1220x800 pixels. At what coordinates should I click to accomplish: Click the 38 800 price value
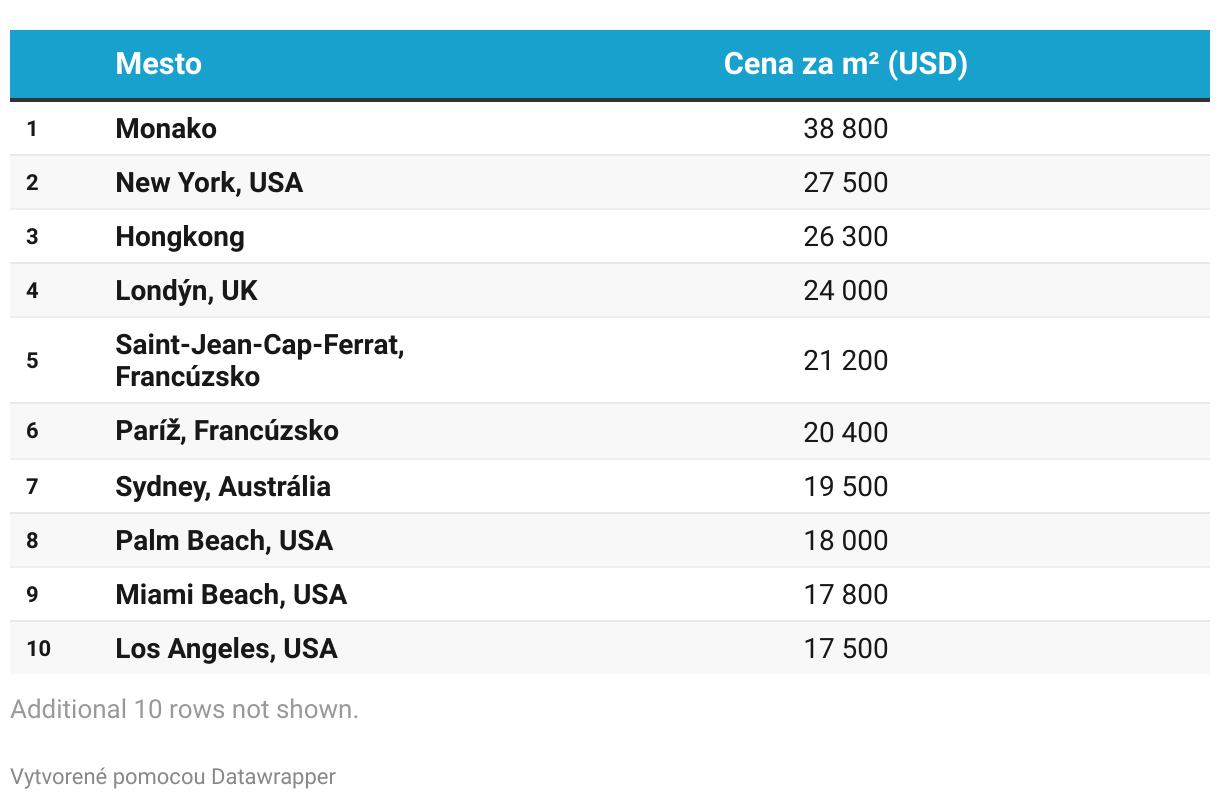pos(845,129)
